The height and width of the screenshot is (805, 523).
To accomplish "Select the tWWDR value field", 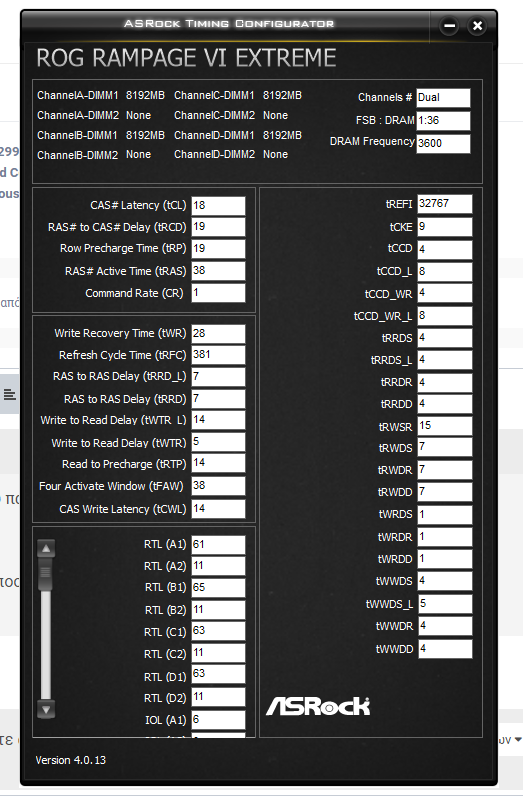I will coord(444,626).
